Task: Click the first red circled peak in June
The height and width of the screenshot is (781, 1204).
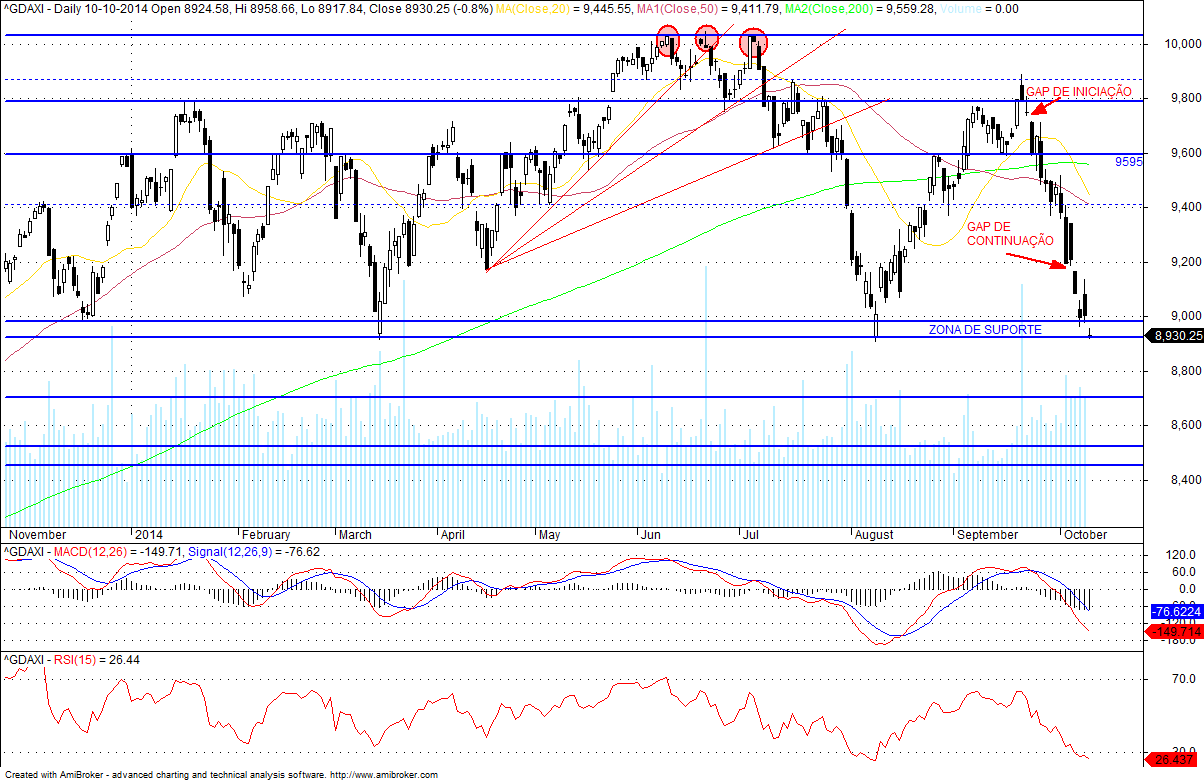Action: tap(667, 41)
